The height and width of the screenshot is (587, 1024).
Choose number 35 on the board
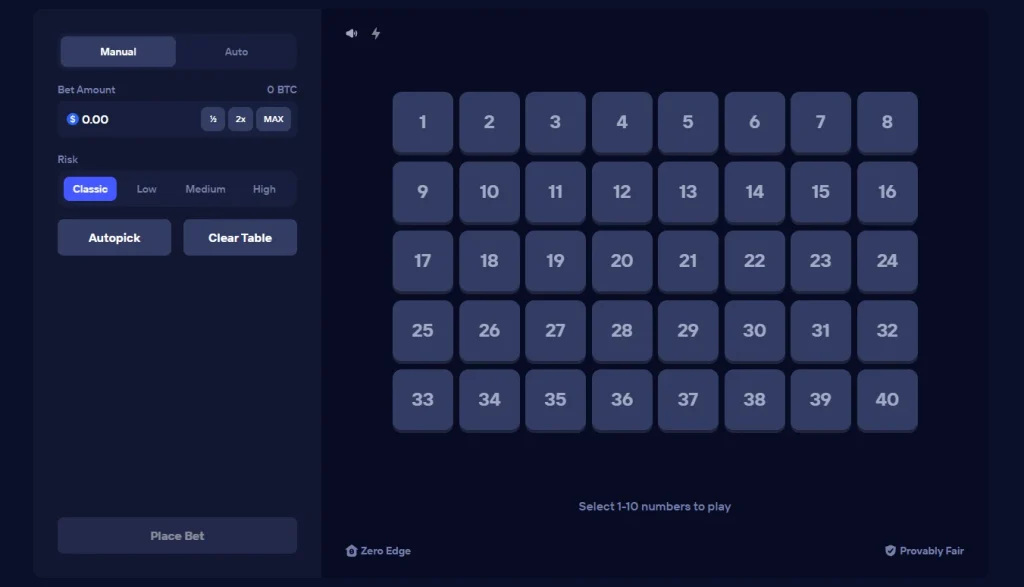coord(555,400)
